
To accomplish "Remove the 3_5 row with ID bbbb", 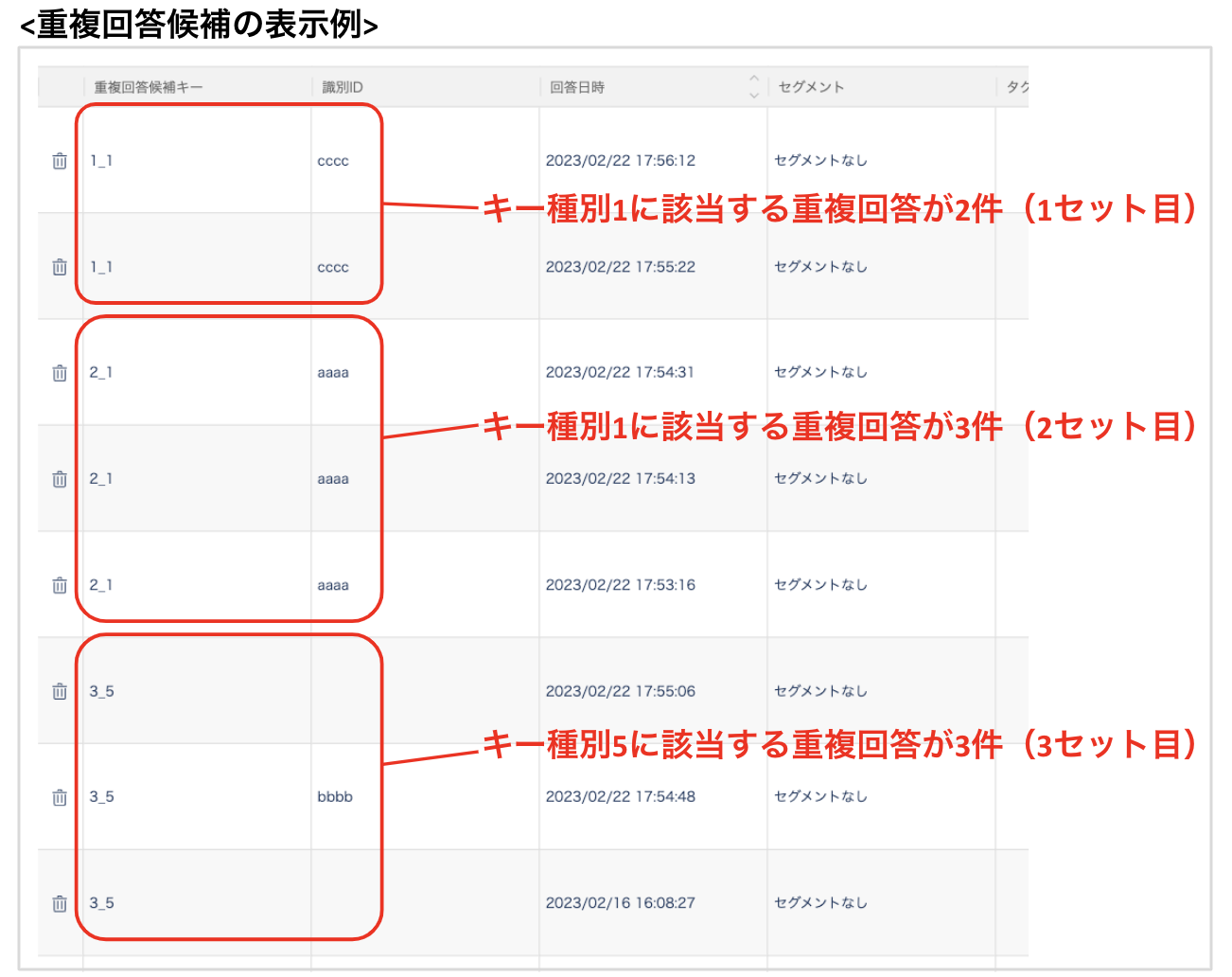I will (60, 797).
